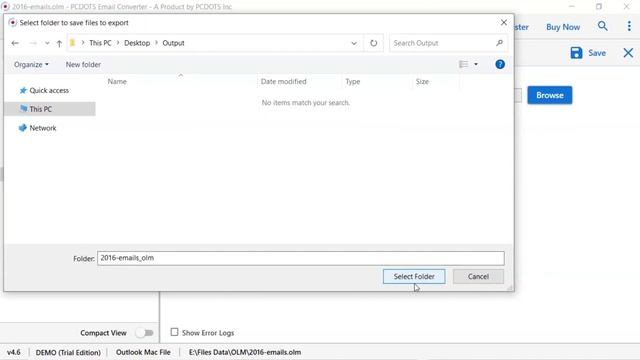Toggle the Compact View switch
Image resolution: width=640 pixels, height=360 pixels.
144,333
